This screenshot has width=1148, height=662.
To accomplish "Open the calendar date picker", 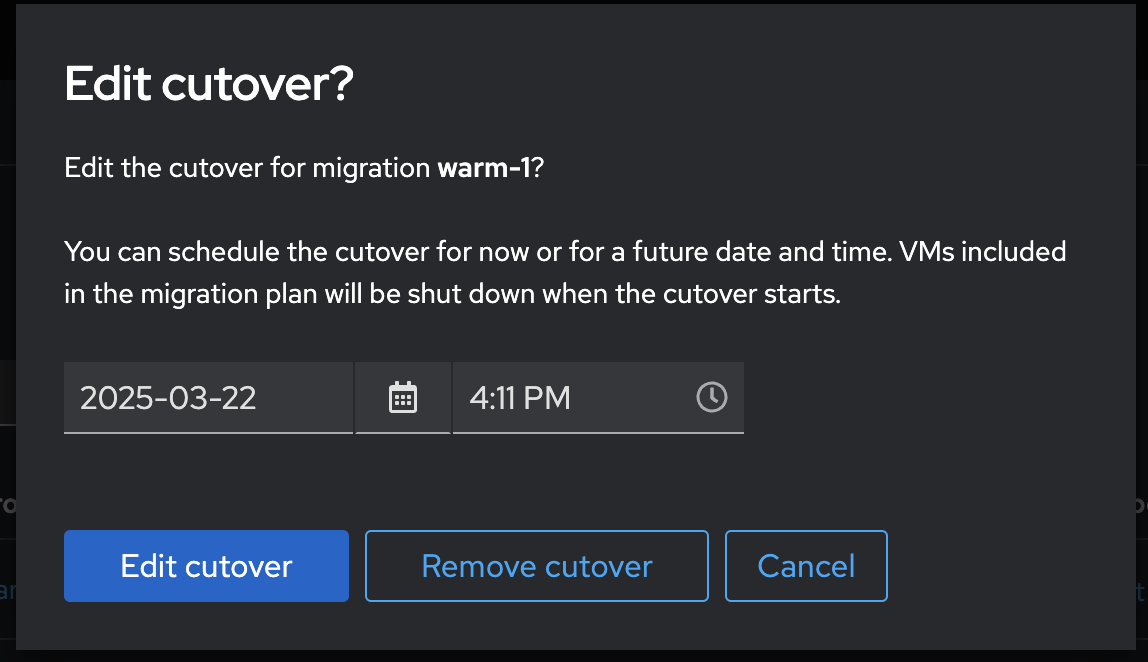I will click(x=402, y=398).
